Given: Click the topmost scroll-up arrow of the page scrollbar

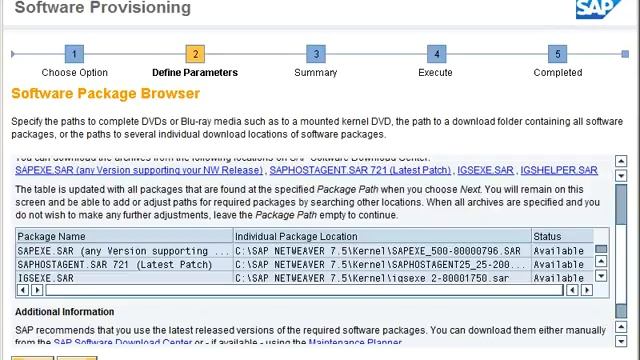Looking at the screenshot, I should [x=621, y=161].
